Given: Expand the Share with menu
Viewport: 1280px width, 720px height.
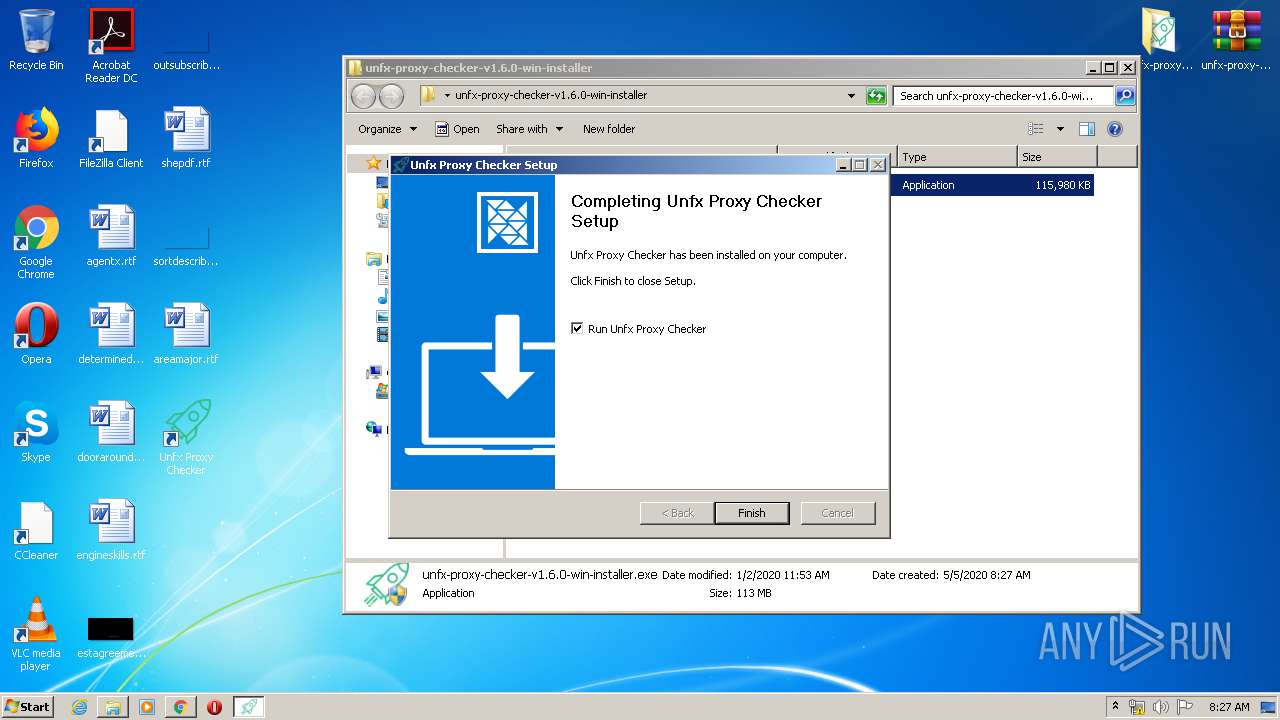Looking at the screenshot, I should pyautogui.click(x=529, y=129).
